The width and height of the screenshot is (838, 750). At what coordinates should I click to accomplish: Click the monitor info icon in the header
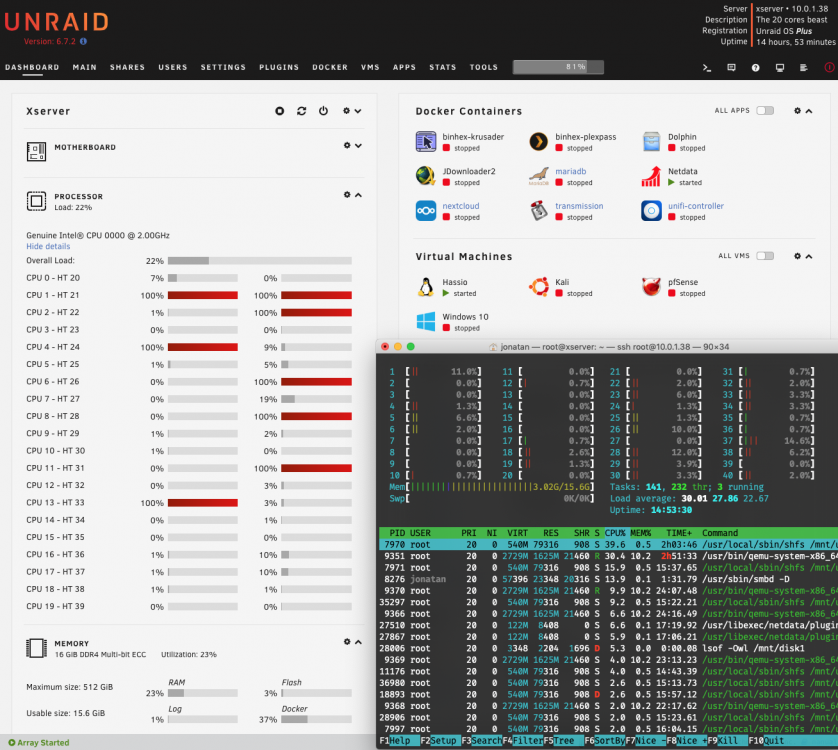click(780, 67)
